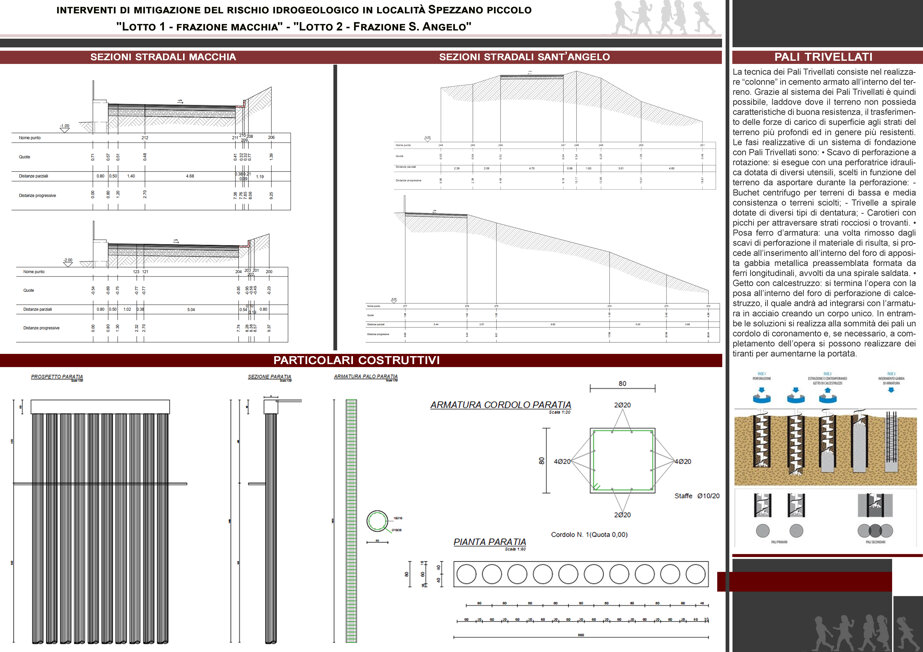Click the rebar cage pile illustration
The height and width of the screenshot is (652, 923).
[892, 448]
